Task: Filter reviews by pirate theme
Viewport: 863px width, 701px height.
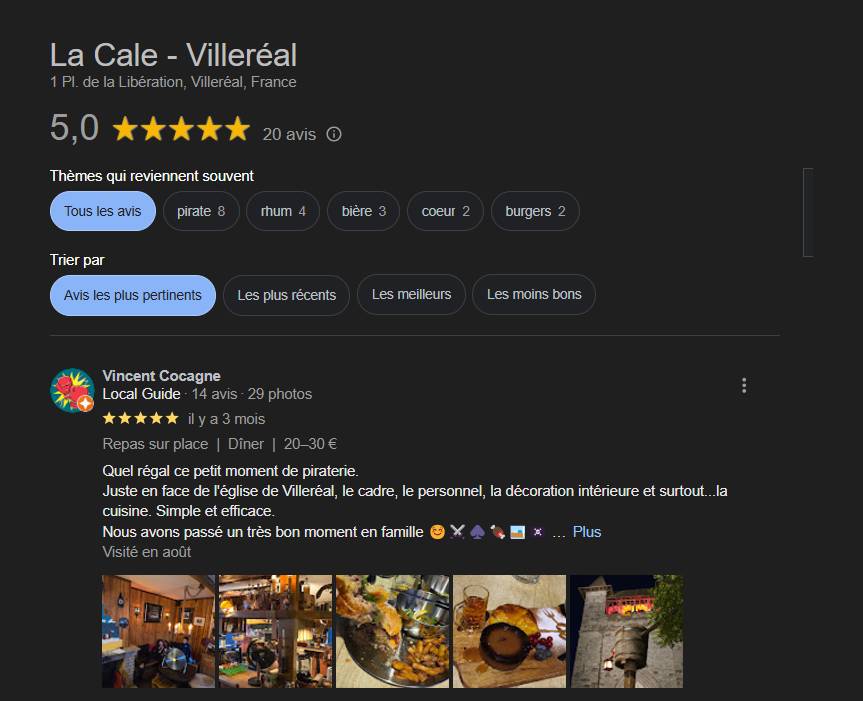Action: tap(201, 211)
